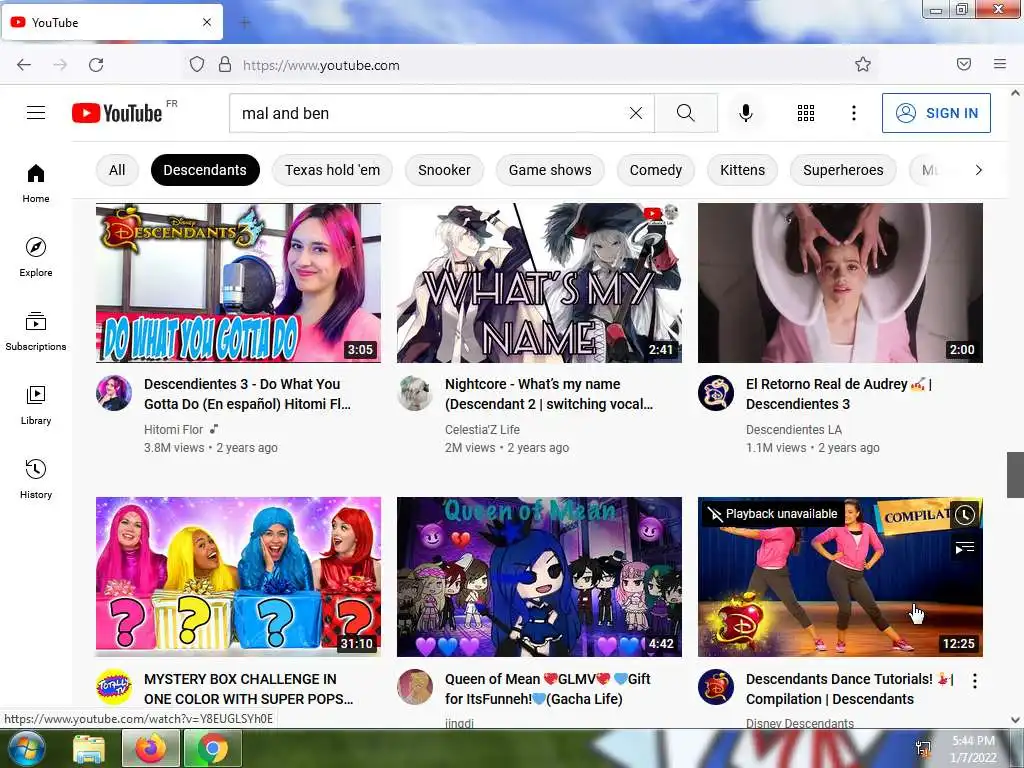The height and width of the screenshot is (768, 1024).
Task: Open Celestia'Z Life channel avatar
Action: pyautogui.click(x=415, y=393)
